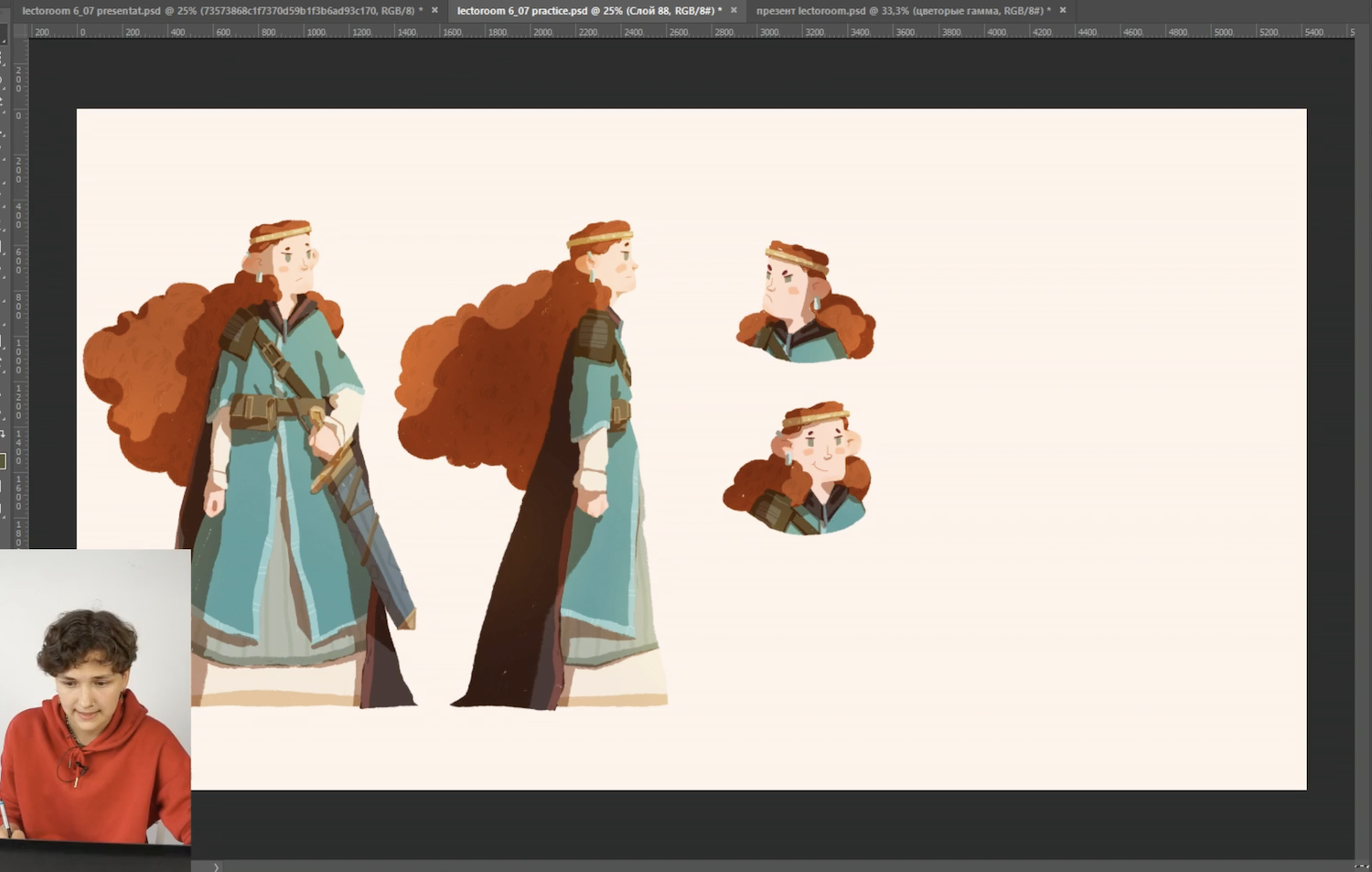Viewport: 1372px width, 872px height.
Task: Open the foreground color swatch
Action: (3, 461)
